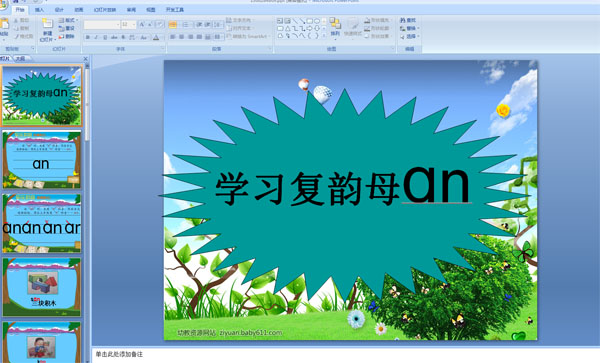Click the Reset slide button
The width and height of the screenshot is (600, 363).
tap(67, 28)
